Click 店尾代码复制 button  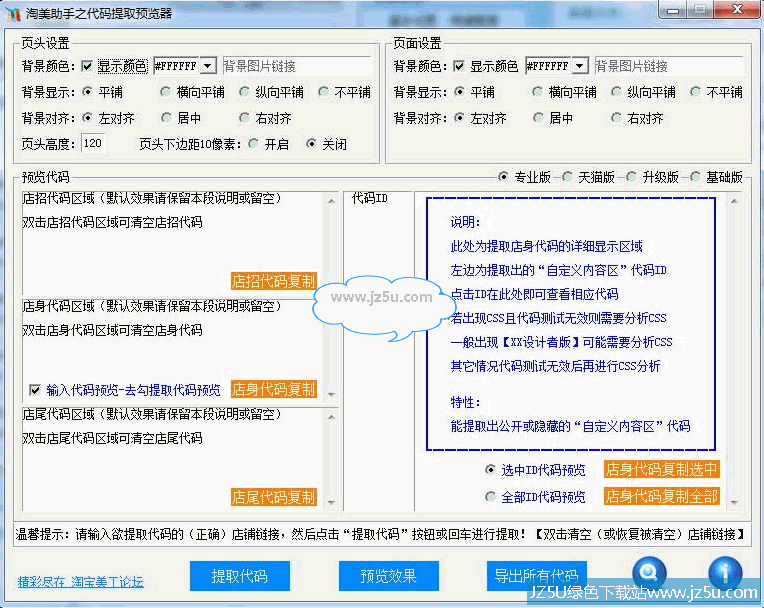[x=274, y=497]
